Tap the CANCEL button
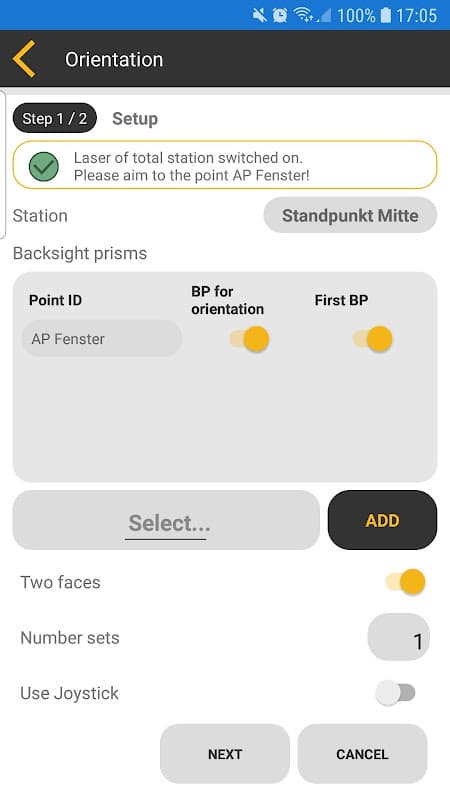 (x=362, y=754)
